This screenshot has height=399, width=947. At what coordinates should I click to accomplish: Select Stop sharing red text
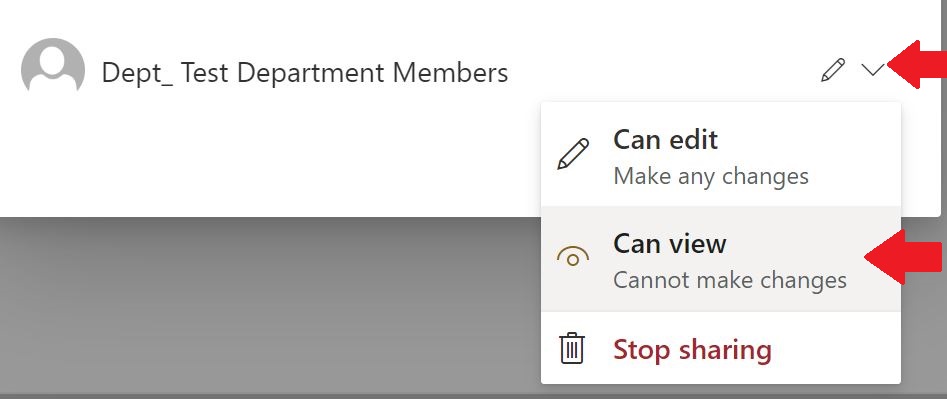[x=692, y=350]
